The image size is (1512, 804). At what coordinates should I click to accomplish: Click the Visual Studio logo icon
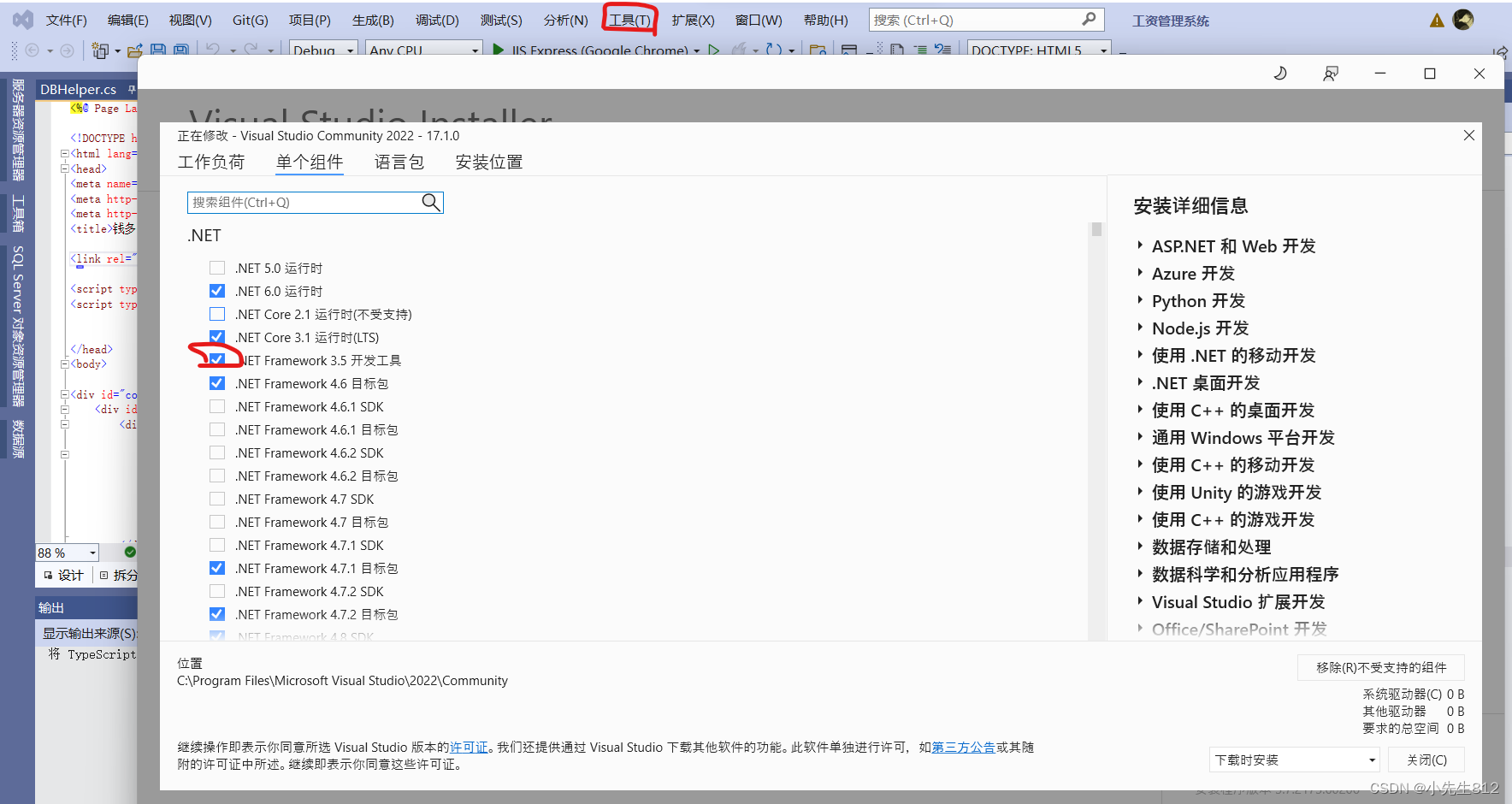(23, 19)
